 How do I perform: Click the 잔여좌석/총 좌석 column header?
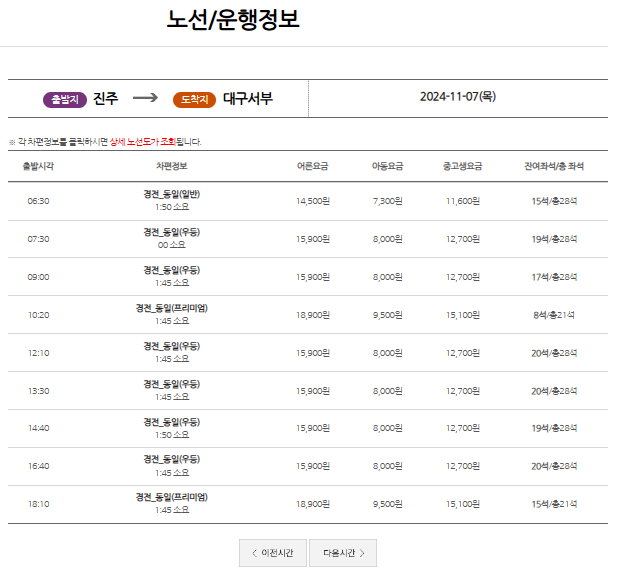(x=554, y=166)
